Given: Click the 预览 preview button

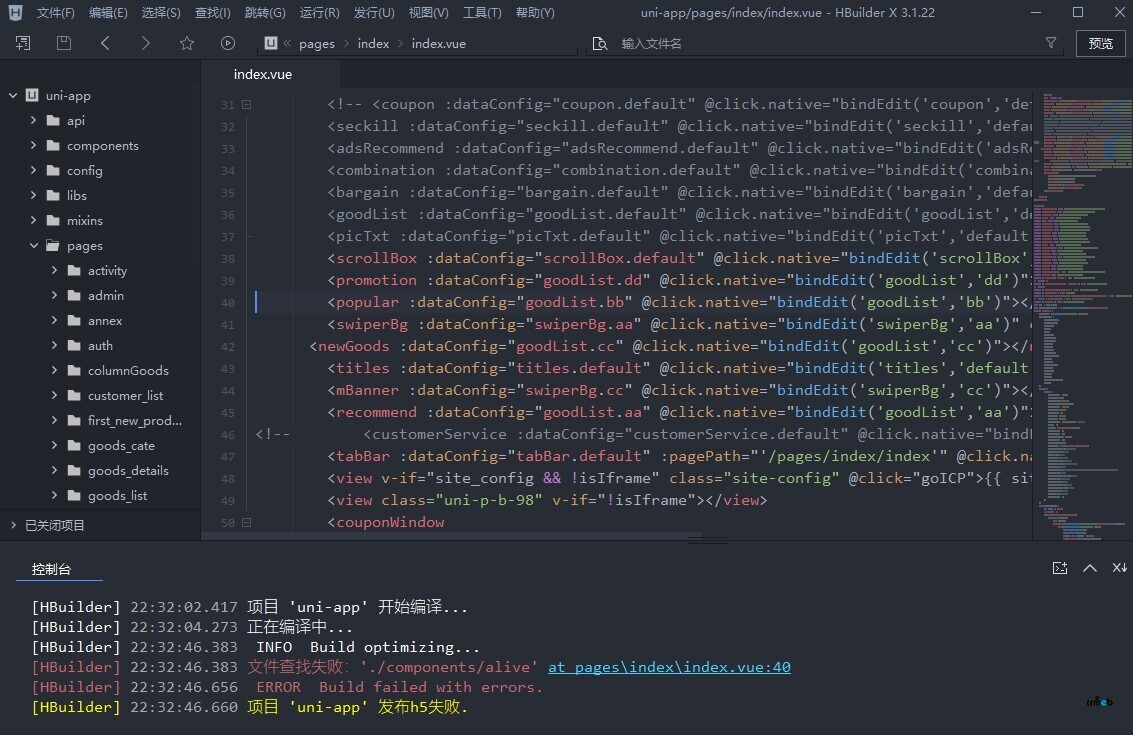Looking at the screenshot, I should click(x=1100, y=43).
